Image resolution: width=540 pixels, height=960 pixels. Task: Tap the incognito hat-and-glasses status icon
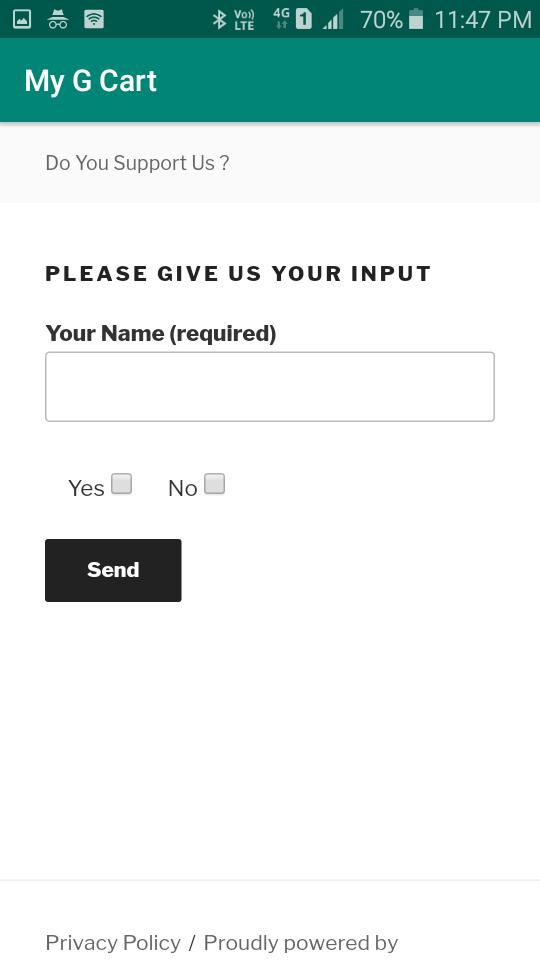58,19
